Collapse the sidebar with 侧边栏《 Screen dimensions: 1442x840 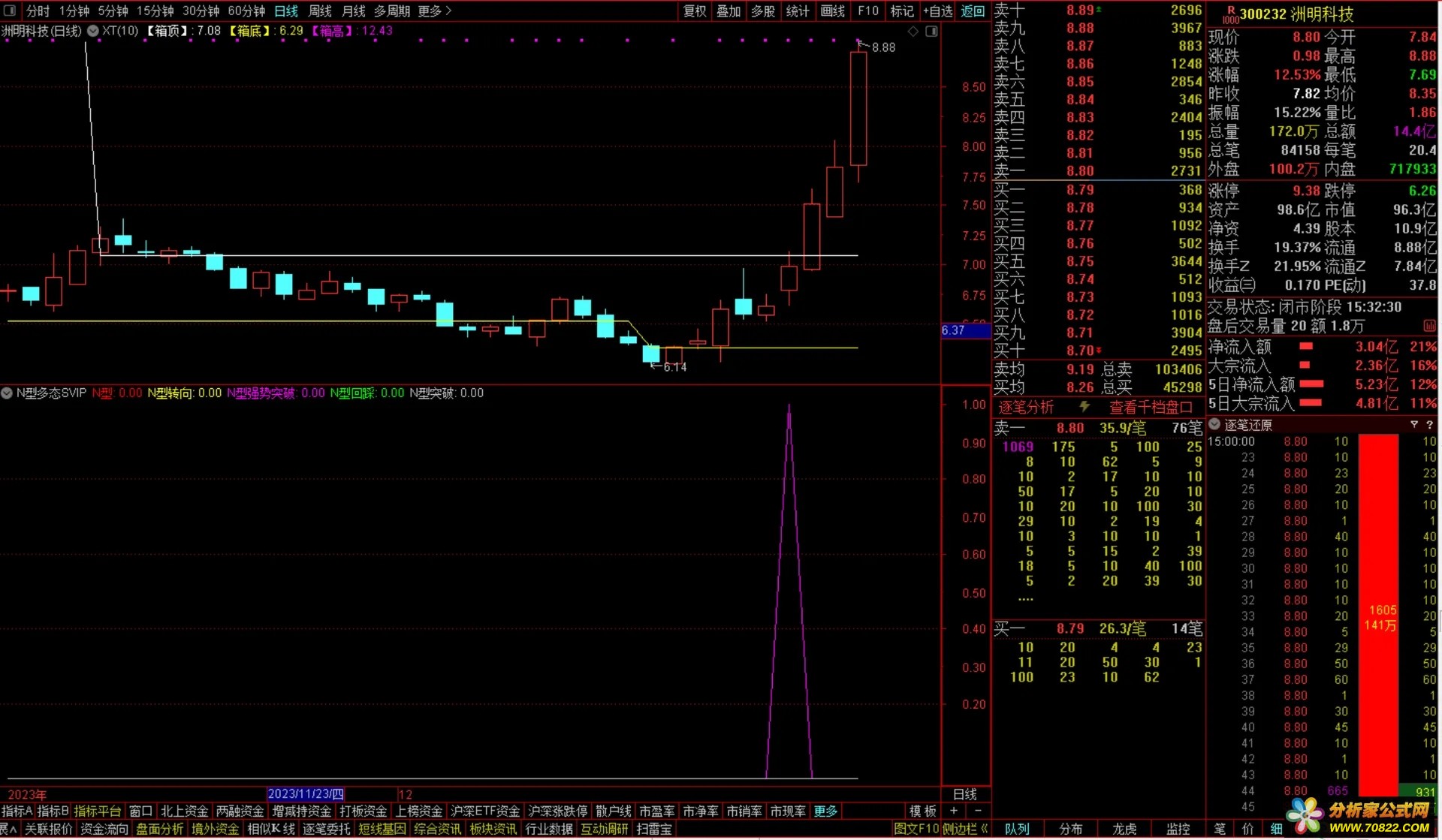964,829
